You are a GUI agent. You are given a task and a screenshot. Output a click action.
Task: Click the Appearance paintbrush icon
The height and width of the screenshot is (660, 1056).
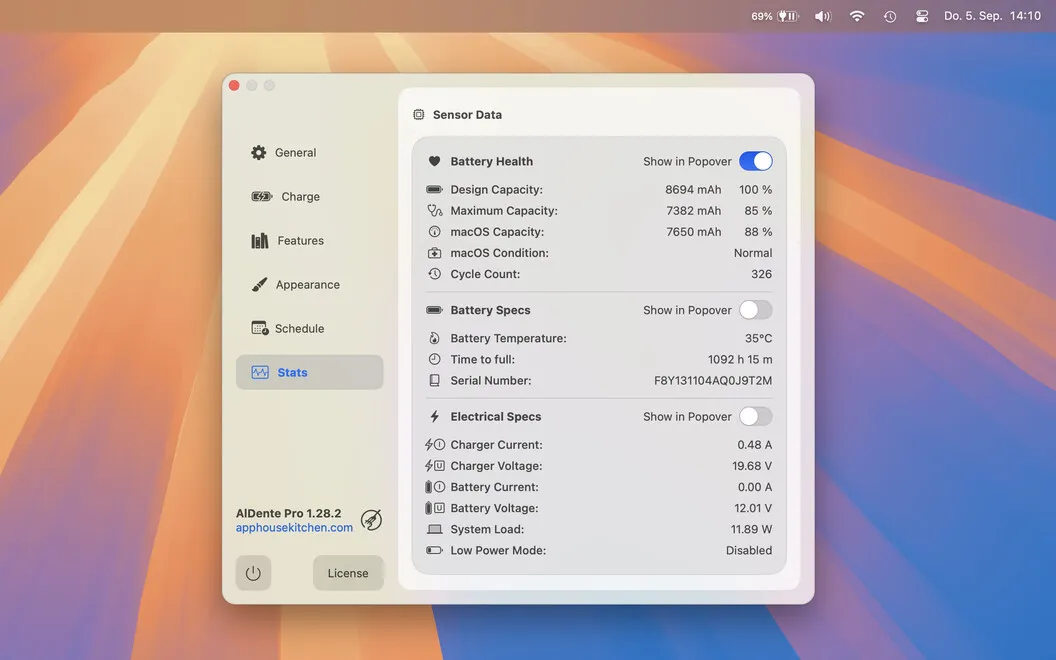259,284
